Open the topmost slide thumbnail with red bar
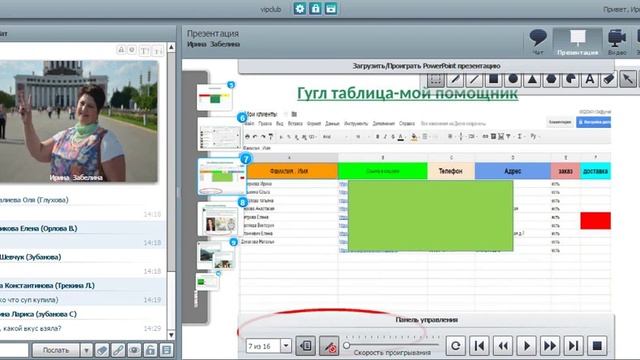 point(215,97)
